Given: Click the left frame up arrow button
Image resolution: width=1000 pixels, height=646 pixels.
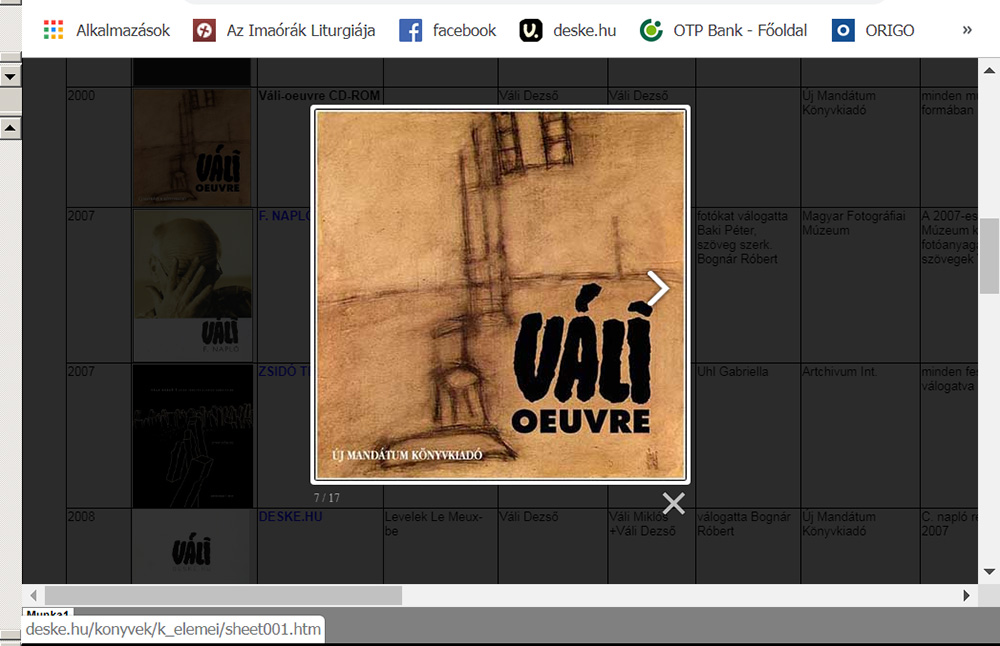Looking at the screenshot, I should [x=10, y=128].
